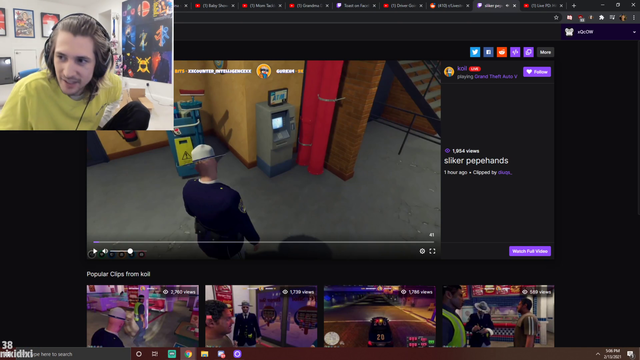The height and width of the screenshot is (360, 640).
Task: Close the sliker pepehands tab
Action: [514, 6]
